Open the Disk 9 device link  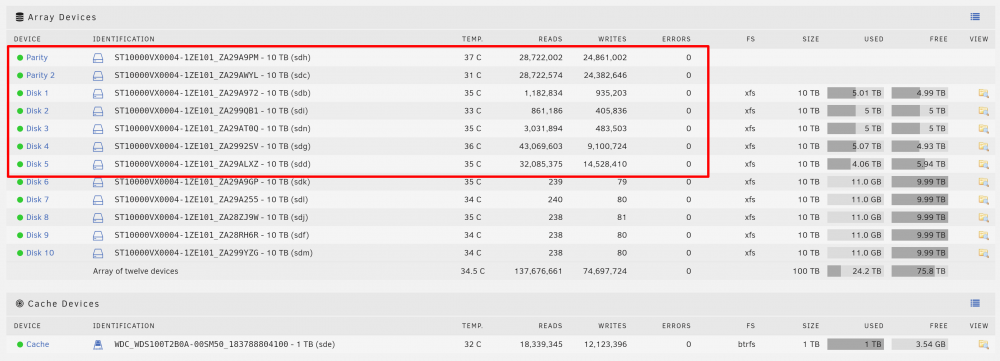pos(38,235)
